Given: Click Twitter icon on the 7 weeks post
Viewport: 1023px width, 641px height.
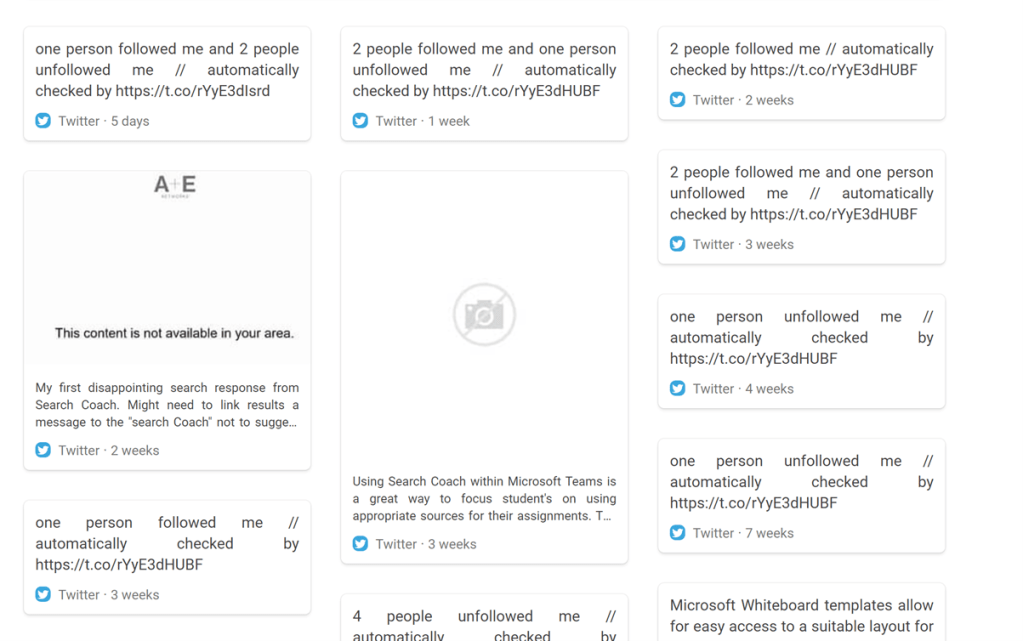Looking at the screenshot, I should [x=677, y=533].
